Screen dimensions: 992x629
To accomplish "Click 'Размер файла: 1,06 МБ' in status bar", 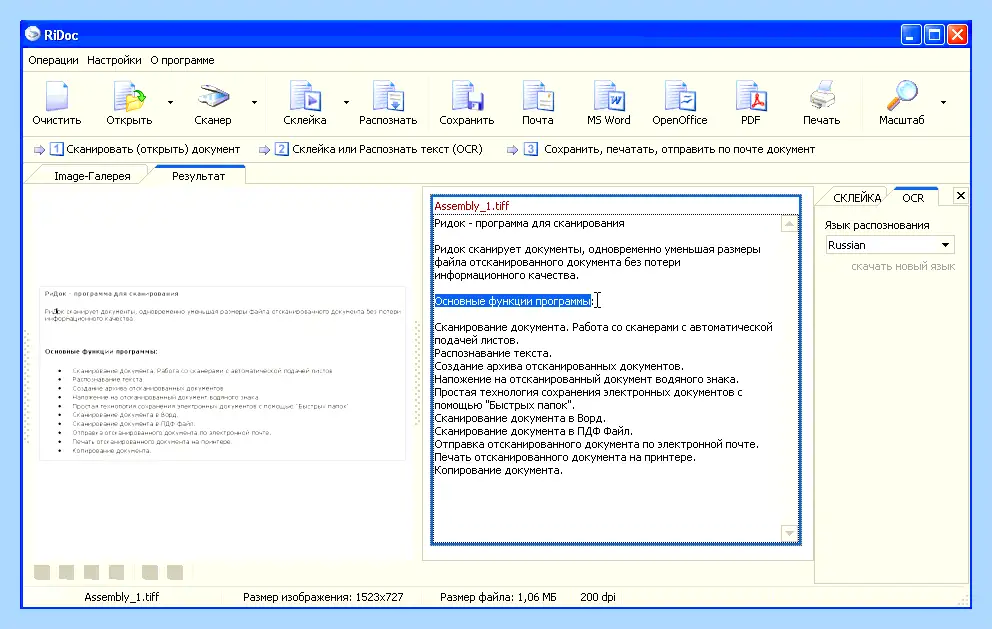I will tap(498, 597).
